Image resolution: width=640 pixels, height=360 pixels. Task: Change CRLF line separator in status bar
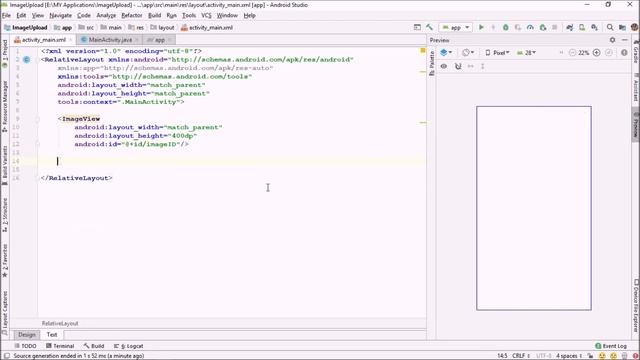(521, 356)
